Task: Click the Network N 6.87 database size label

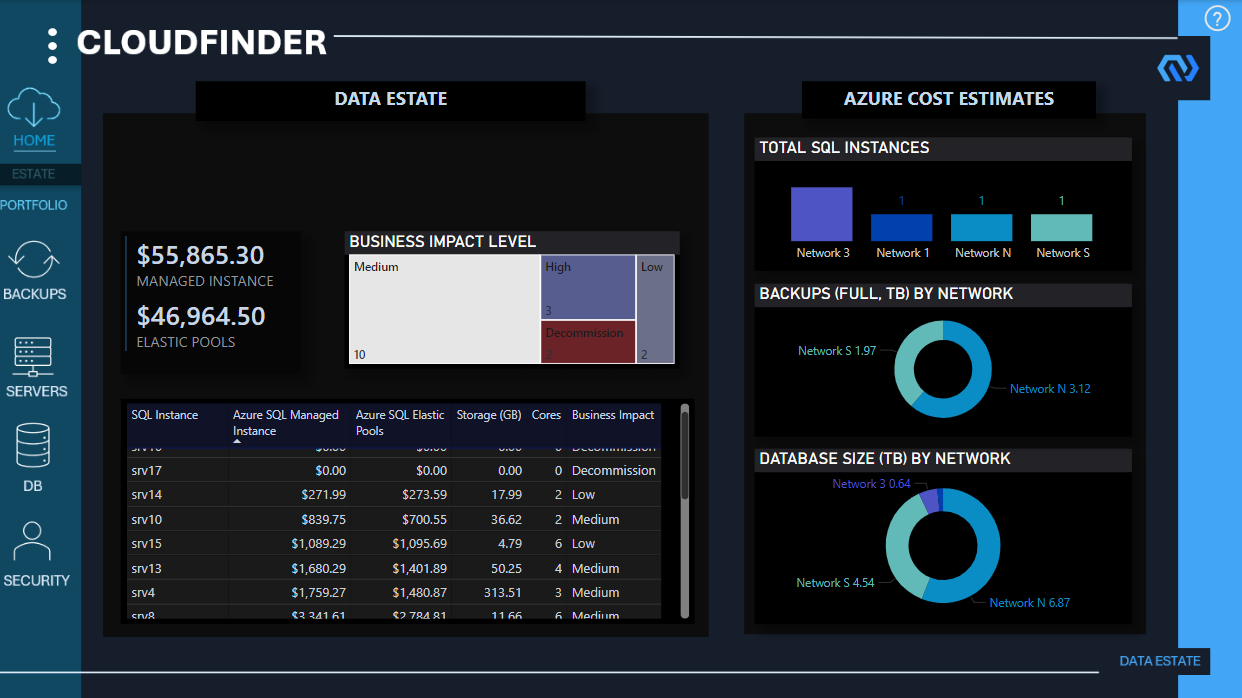Action: click(x=1030, y=603)
